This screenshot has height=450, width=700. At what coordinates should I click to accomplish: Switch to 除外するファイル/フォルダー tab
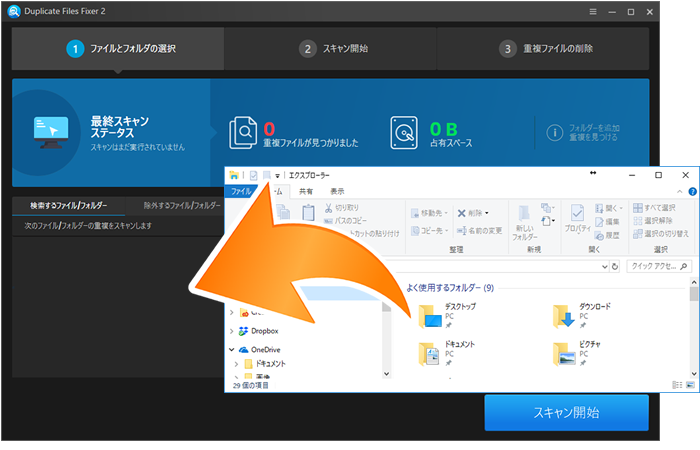(182, 205)
